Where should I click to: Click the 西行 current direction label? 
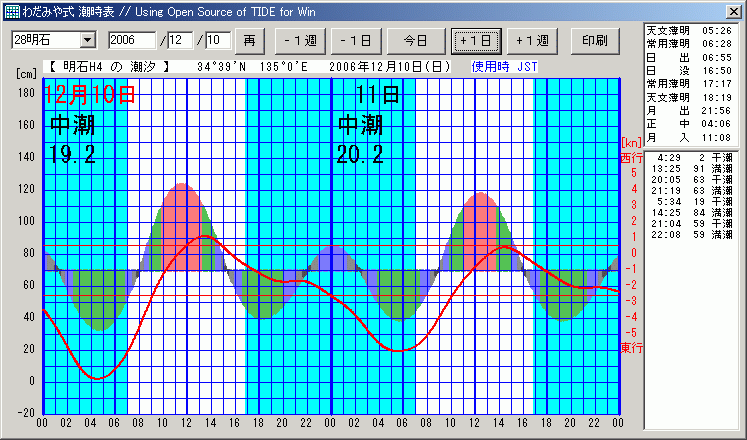(631, 158)
